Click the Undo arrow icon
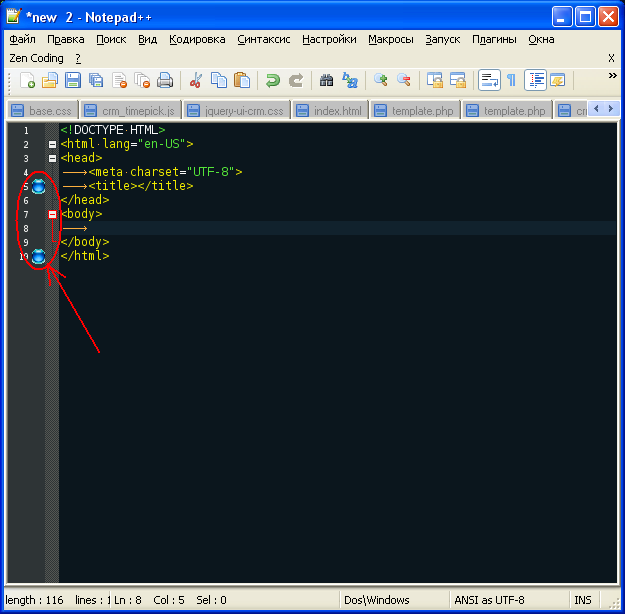Viewport: 625px width, 614px height. coord(272,81)
